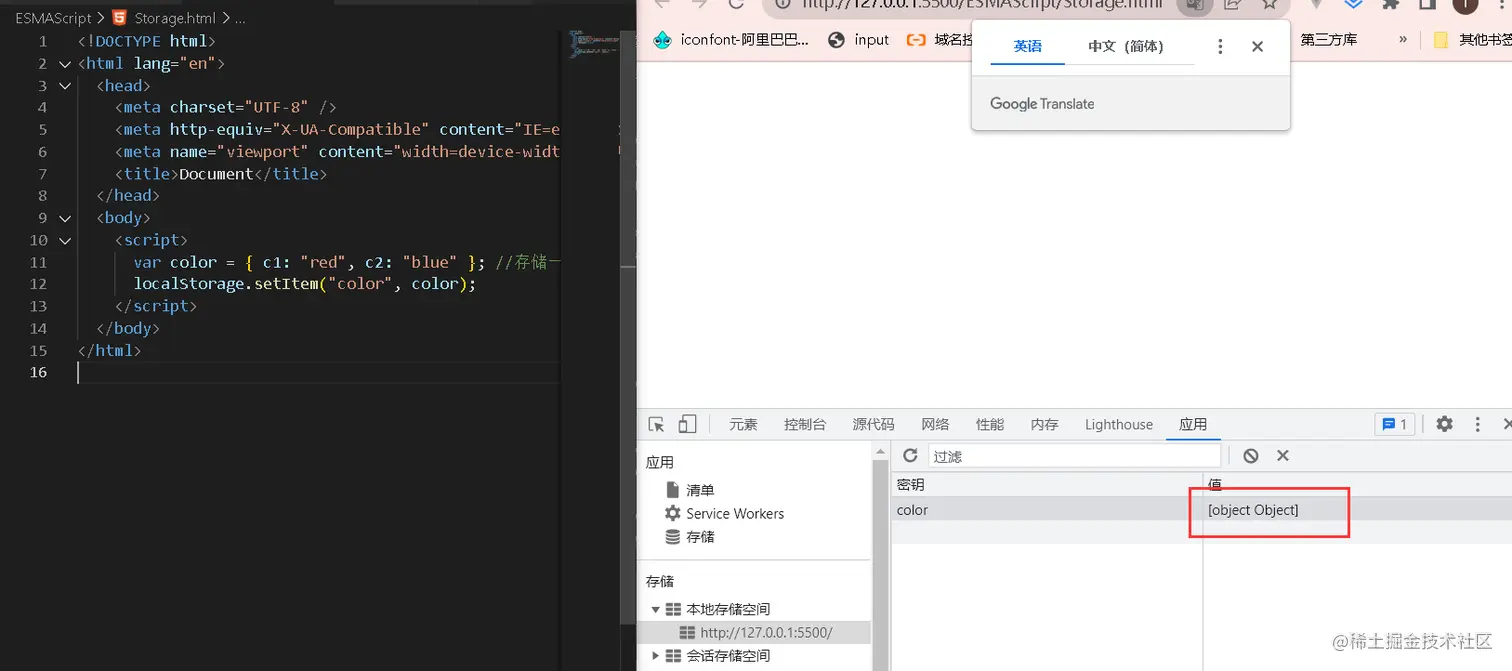Click the 值 column header

pyautogui.click(x=1357, y=484)
